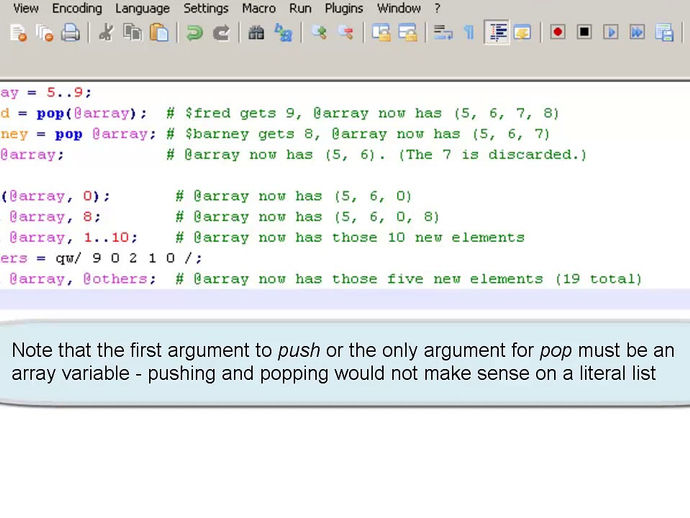Click 'qw/ 9 0 2 1 0 /;' list
690x518 pixels.
coord(128,258)
